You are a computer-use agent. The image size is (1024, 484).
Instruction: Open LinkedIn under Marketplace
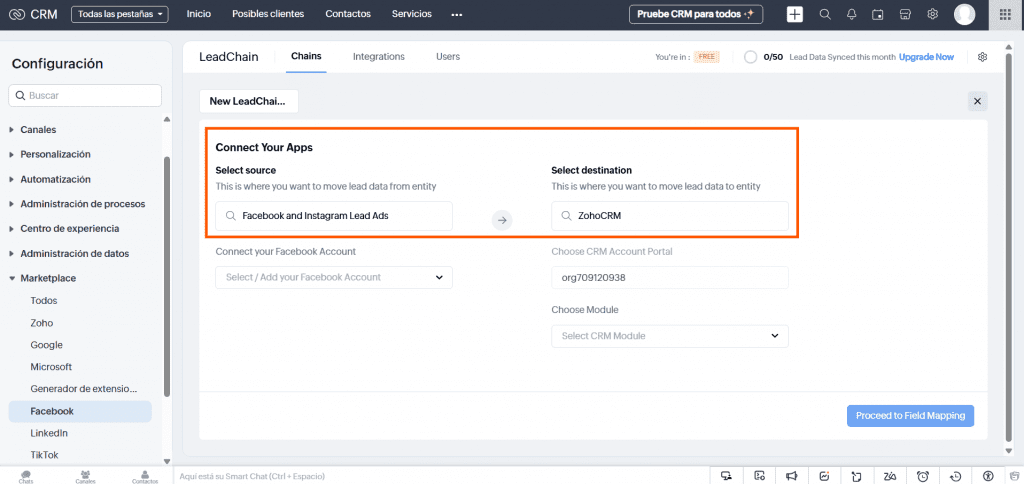pos(49,433)
